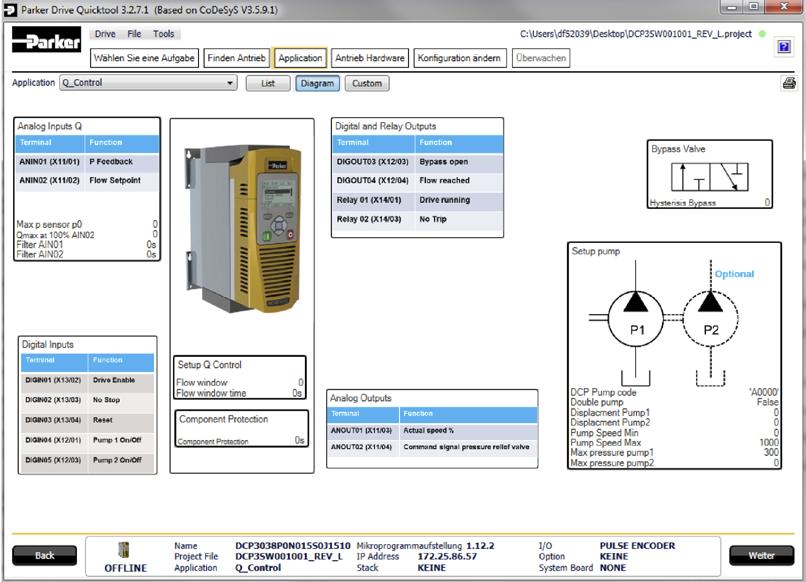The image size is (806, 582).
Task: Select ANIN01 (X11/01) P Feedback row
Action: [x=87, y=162]
